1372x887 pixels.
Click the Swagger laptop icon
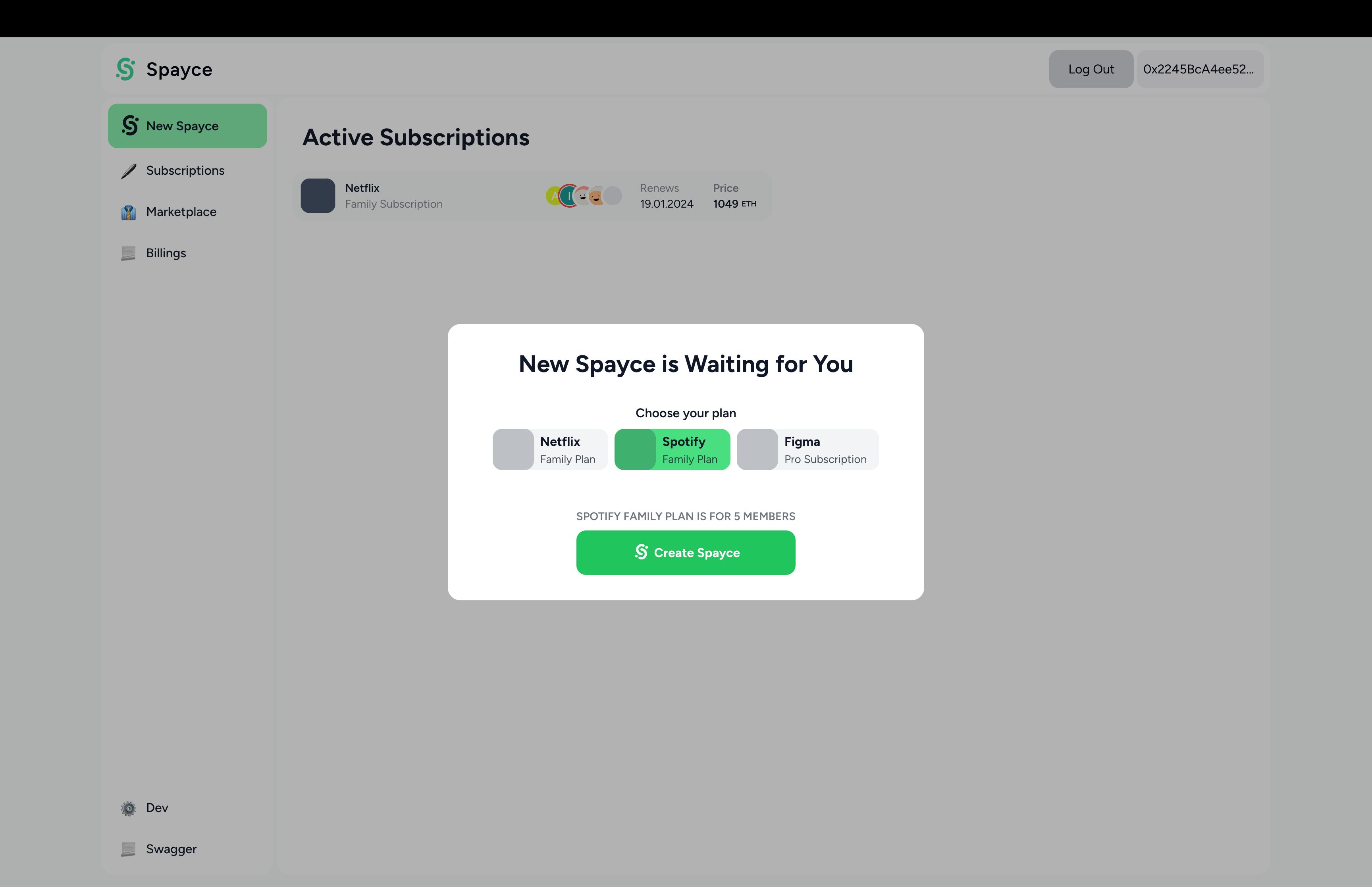coord(128,849)
